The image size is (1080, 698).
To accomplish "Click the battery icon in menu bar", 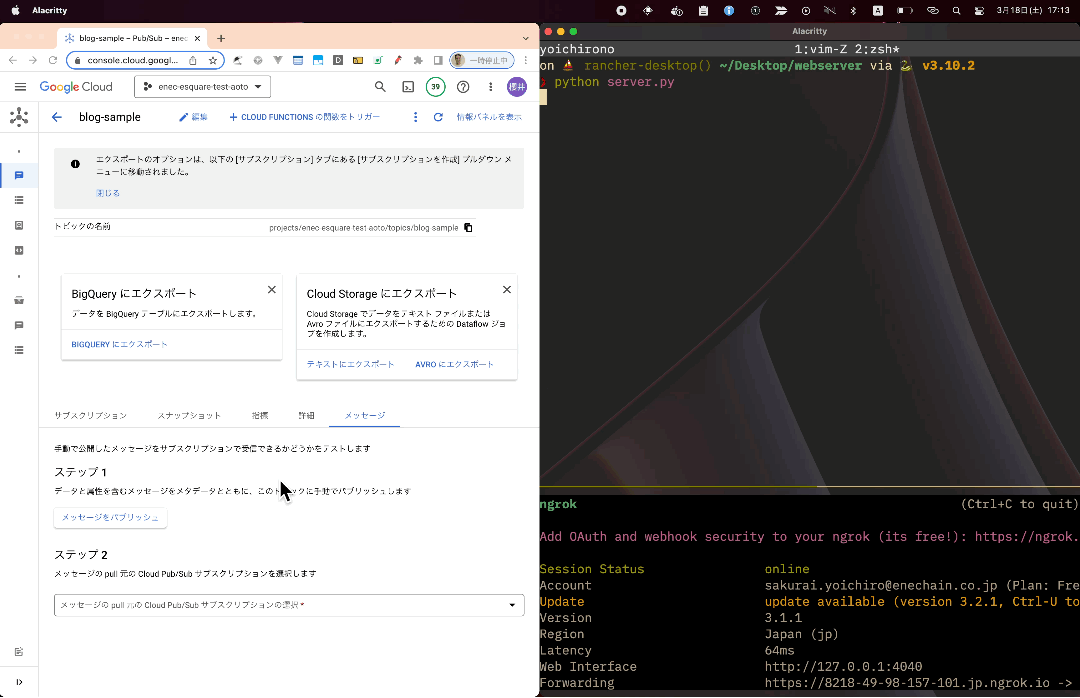I will 904,10.
